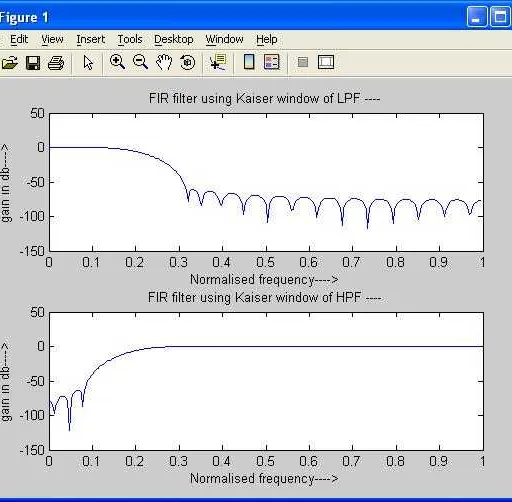Click the Figure 1 title bar text
Screen dimensions: 512x502
point(24,17)
